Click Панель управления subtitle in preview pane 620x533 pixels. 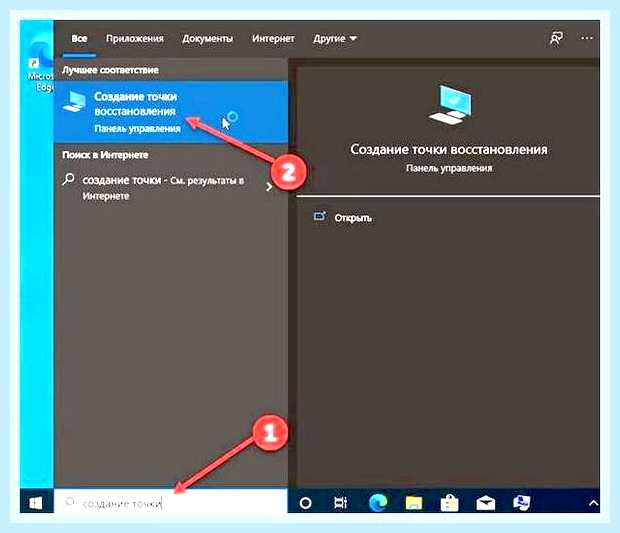(x=449, y=168)
